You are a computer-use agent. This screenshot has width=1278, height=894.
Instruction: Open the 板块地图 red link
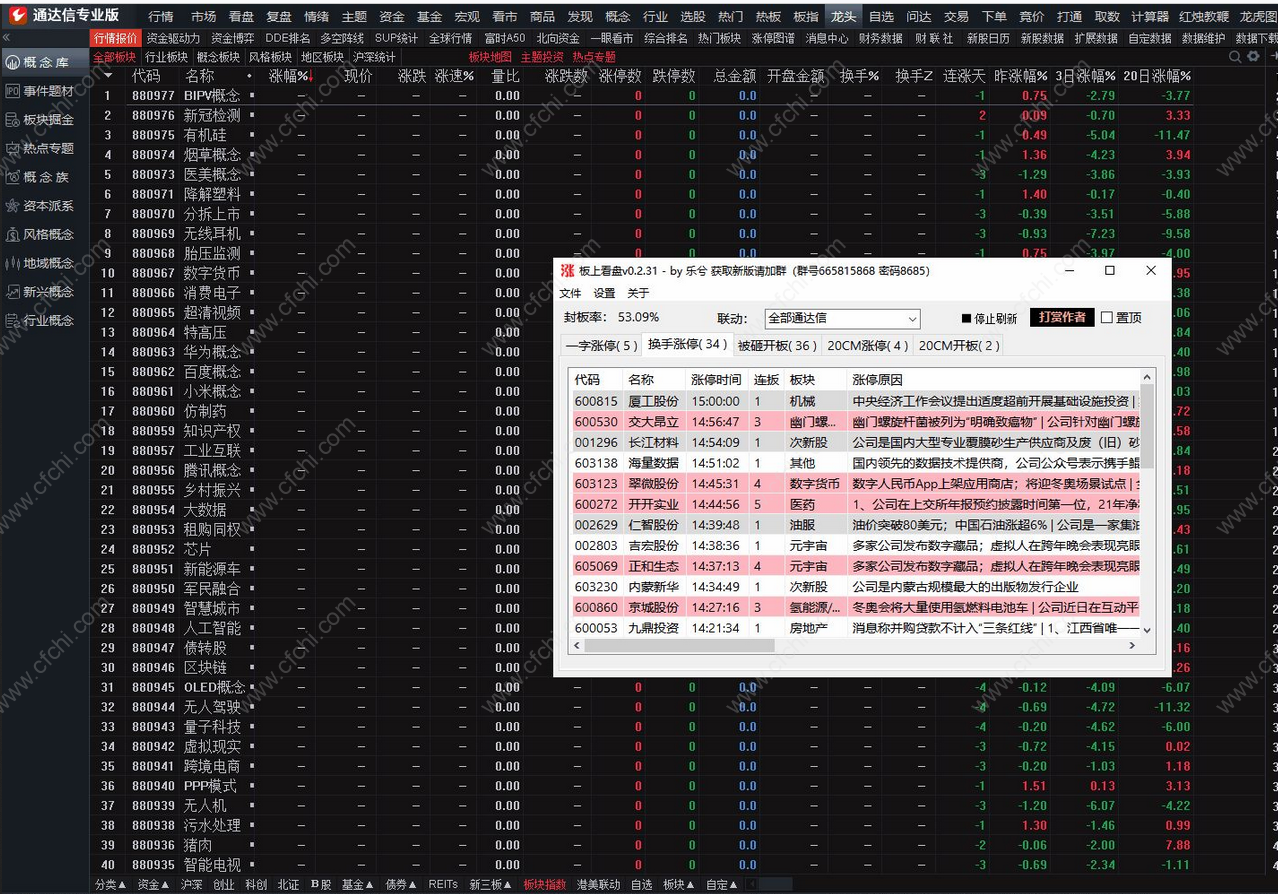490,57
